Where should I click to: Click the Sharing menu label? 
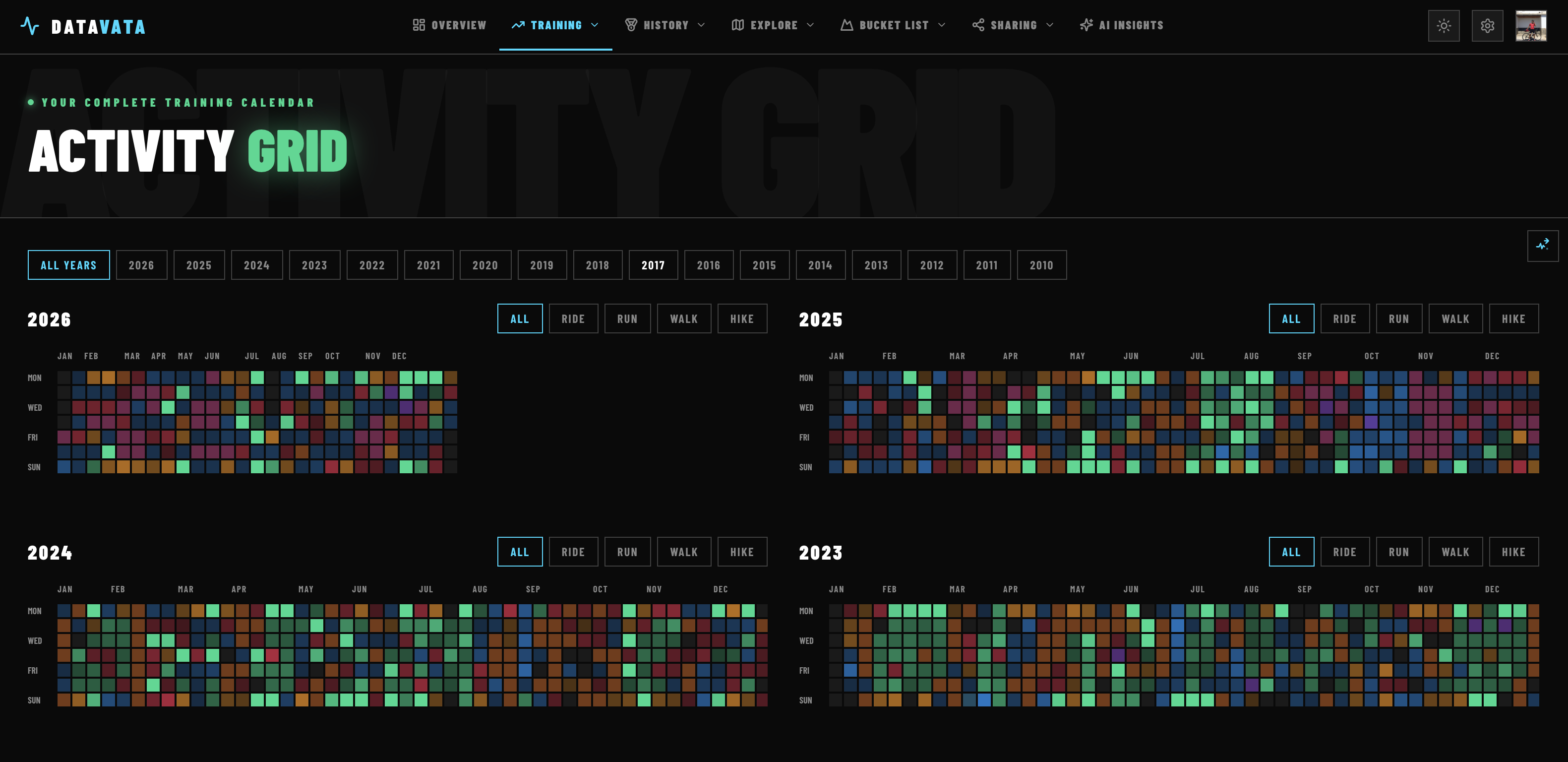tap(1014, 25)
